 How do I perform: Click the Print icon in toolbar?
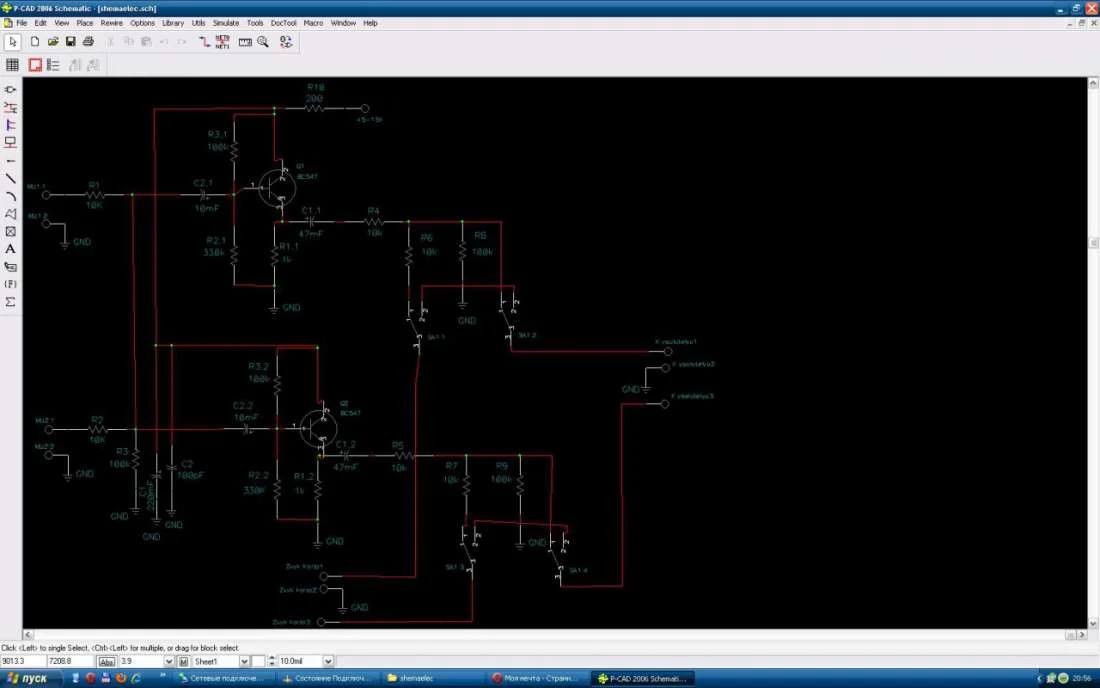tap(88, 42)
